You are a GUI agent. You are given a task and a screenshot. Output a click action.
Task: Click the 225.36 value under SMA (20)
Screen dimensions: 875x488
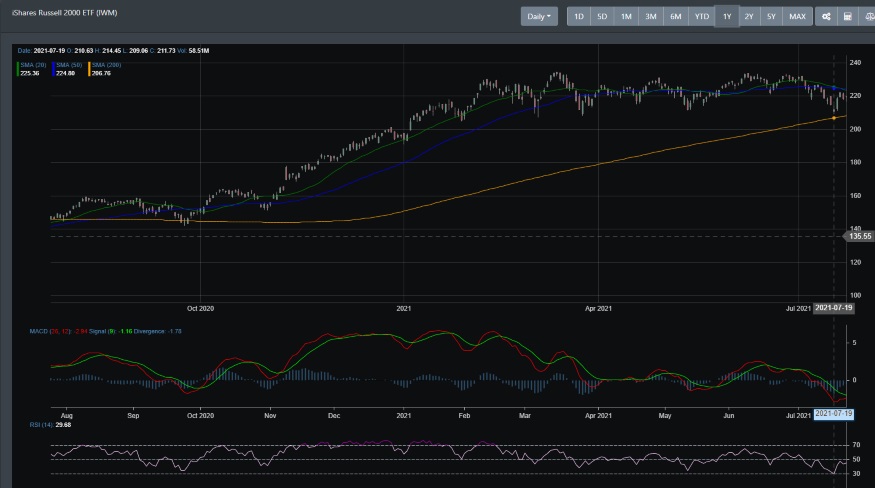pos(30,73)
